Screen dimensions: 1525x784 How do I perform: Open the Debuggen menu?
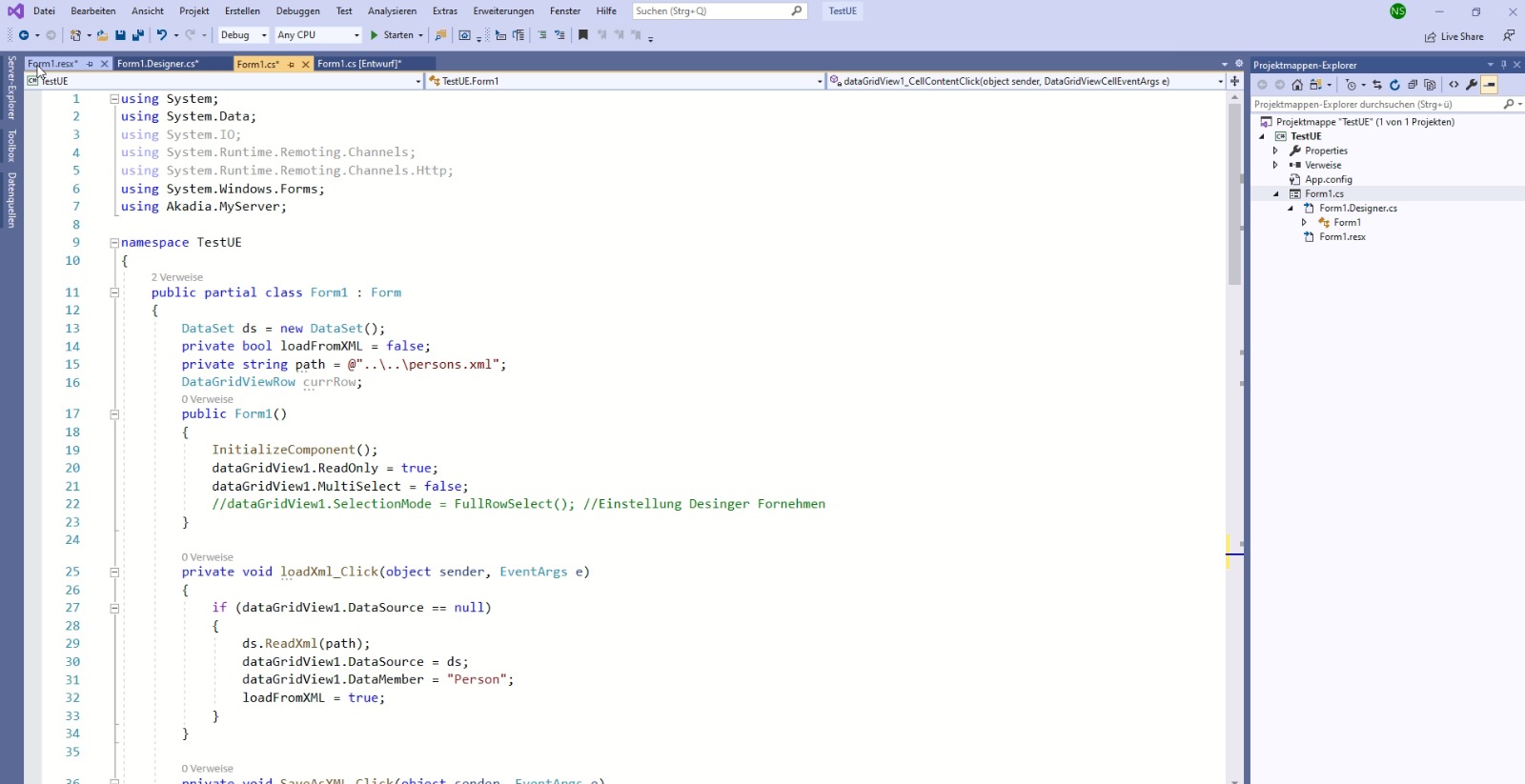(298, 11)
